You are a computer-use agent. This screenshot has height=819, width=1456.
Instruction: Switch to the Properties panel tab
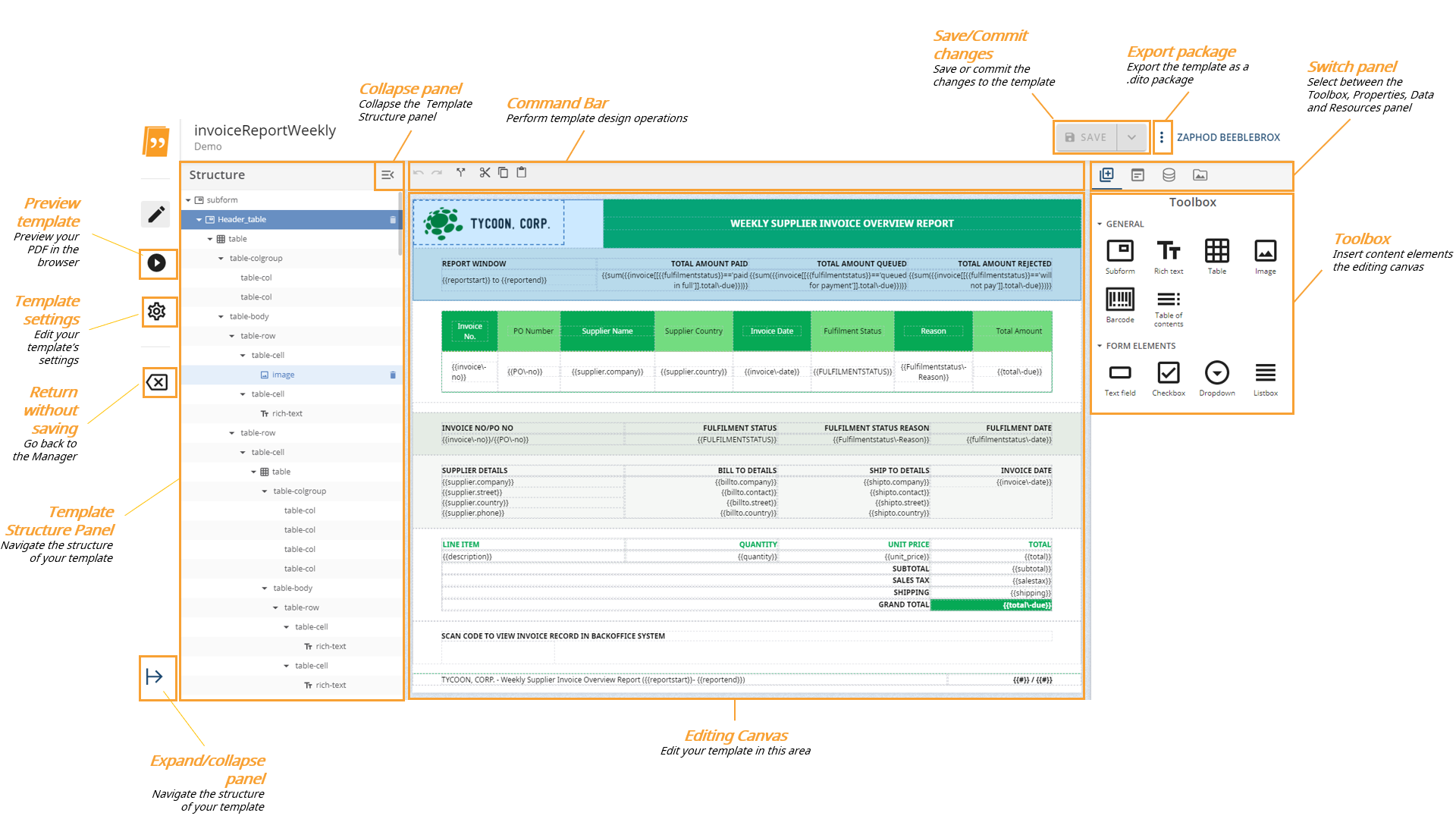point(1137,175)
